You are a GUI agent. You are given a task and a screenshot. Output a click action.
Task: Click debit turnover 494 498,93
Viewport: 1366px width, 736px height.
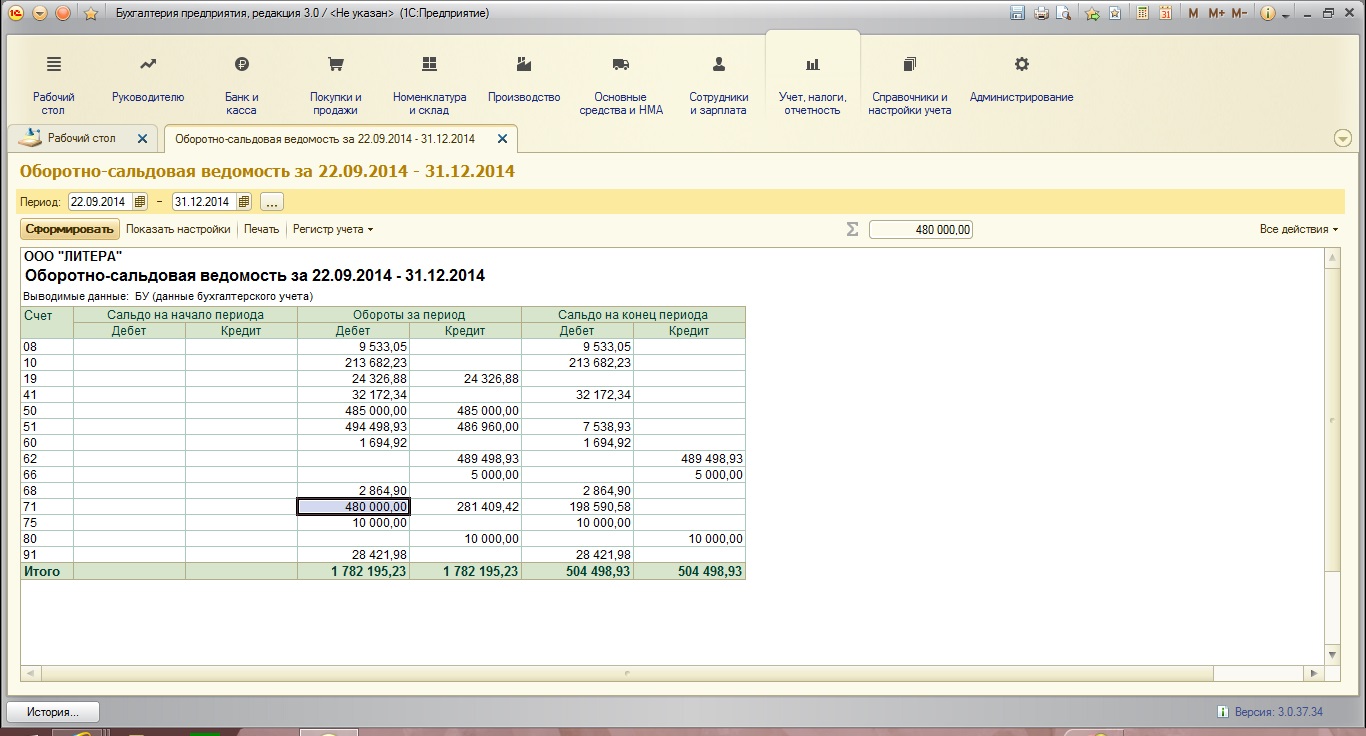click(x=353, y=427)
